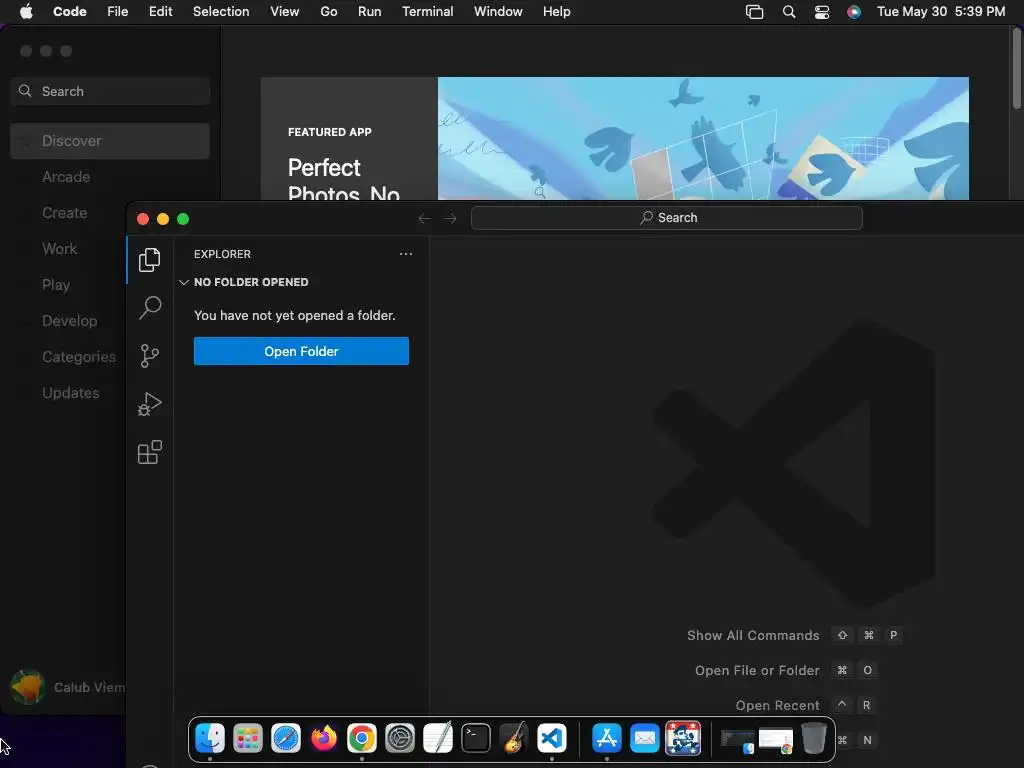Open the Source Control view
The height and width of the screenshot is (768, 1024).
pos(150,356)
